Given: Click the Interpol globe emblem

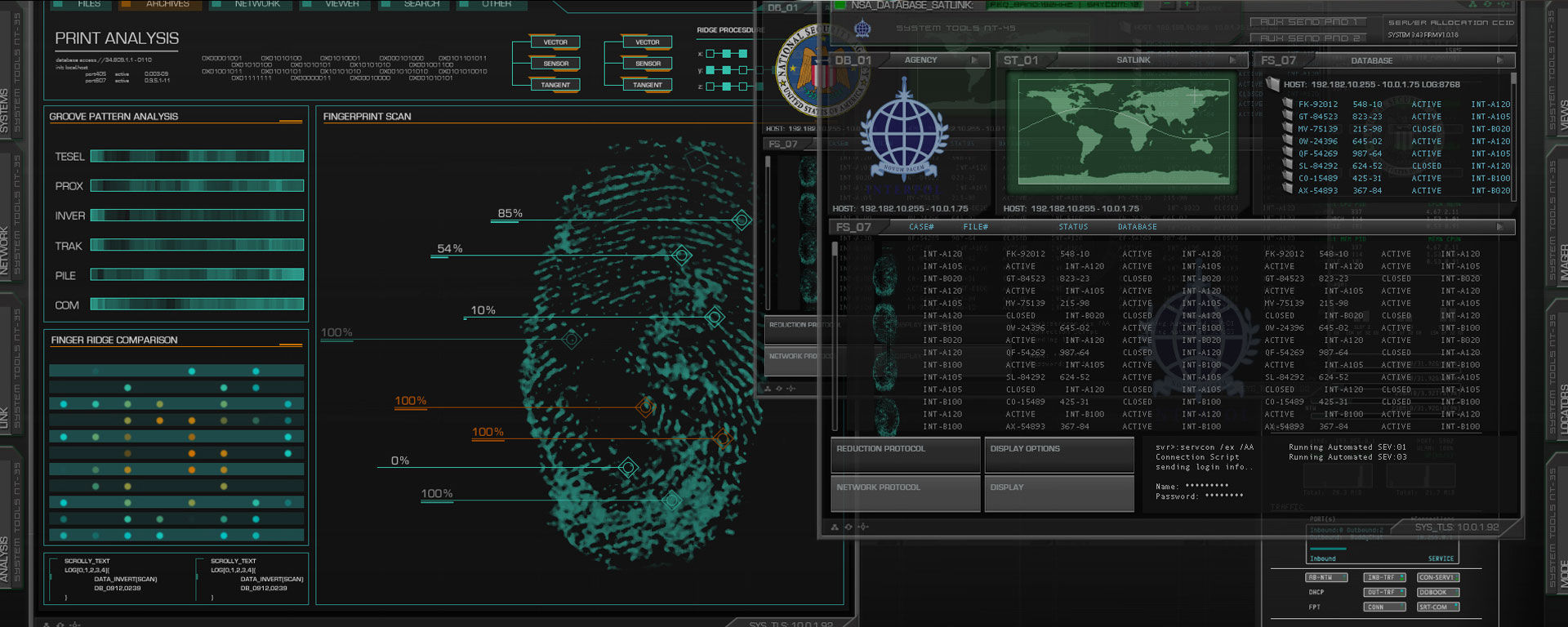Looking at the screenshot, I should [904, 132].
